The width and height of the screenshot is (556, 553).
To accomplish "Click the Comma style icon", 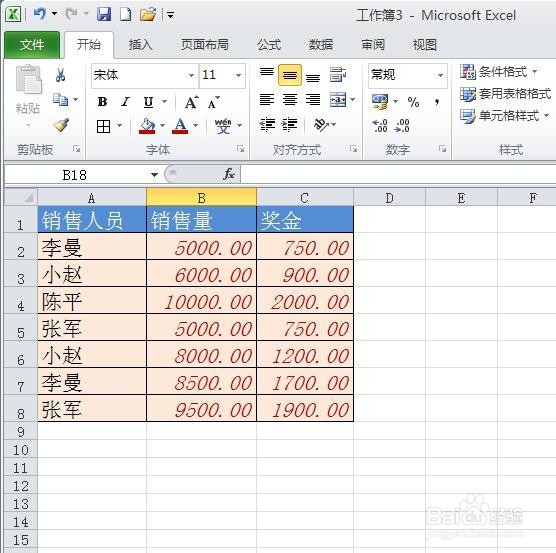I will pyautogui.click(x=437, y=102).
